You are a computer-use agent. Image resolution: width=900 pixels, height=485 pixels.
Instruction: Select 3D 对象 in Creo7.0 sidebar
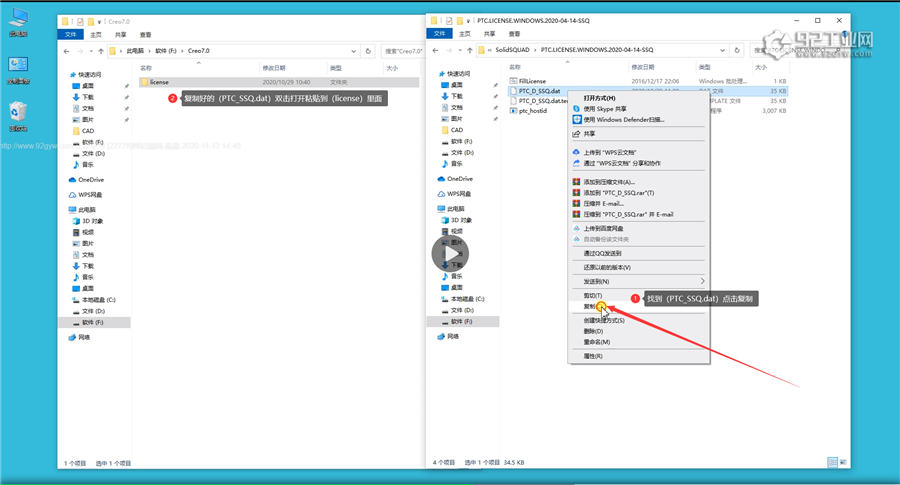[88, 221]
